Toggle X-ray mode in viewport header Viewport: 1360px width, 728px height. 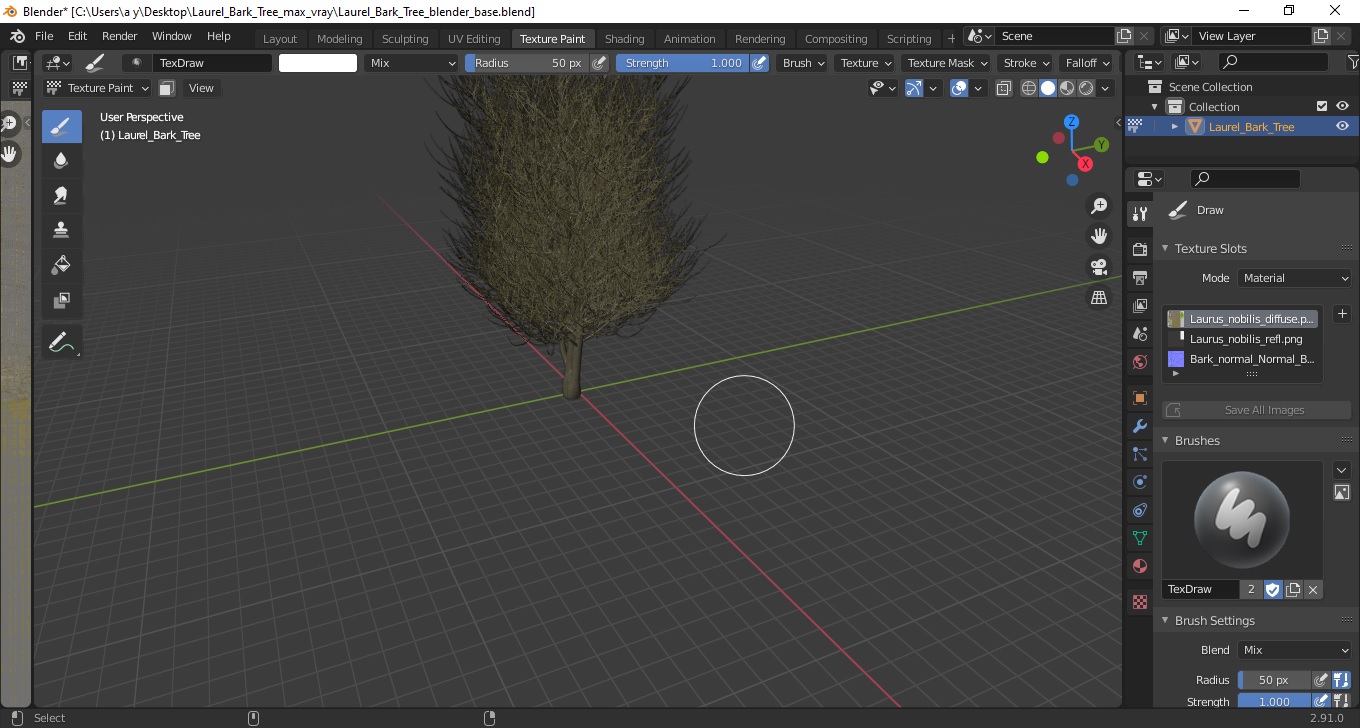pos(1003,88)
